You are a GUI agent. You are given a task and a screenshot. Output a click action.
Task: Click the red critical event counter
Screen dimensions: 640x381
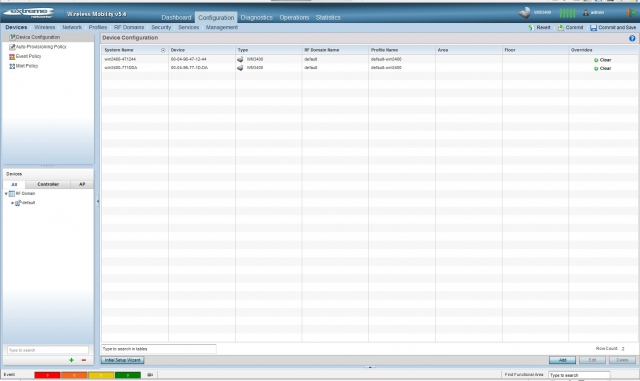[x=47, y=375]
